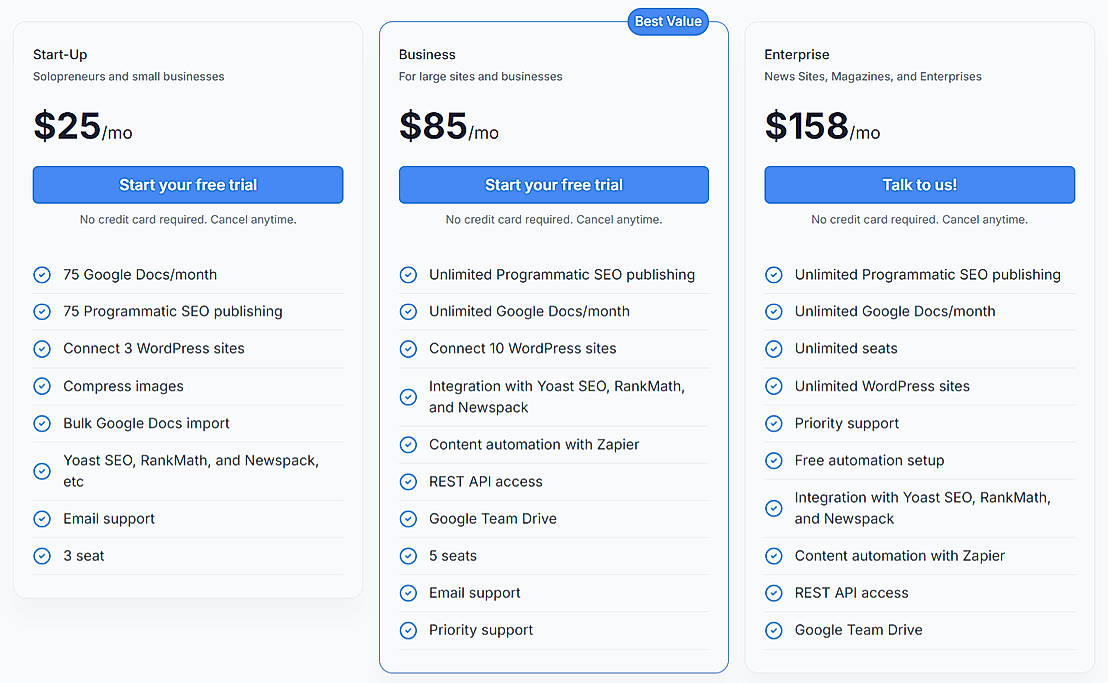Click checkmark beside Business Email support
Viewport: 1108px width, 683px height.
(x=408, y=593)
